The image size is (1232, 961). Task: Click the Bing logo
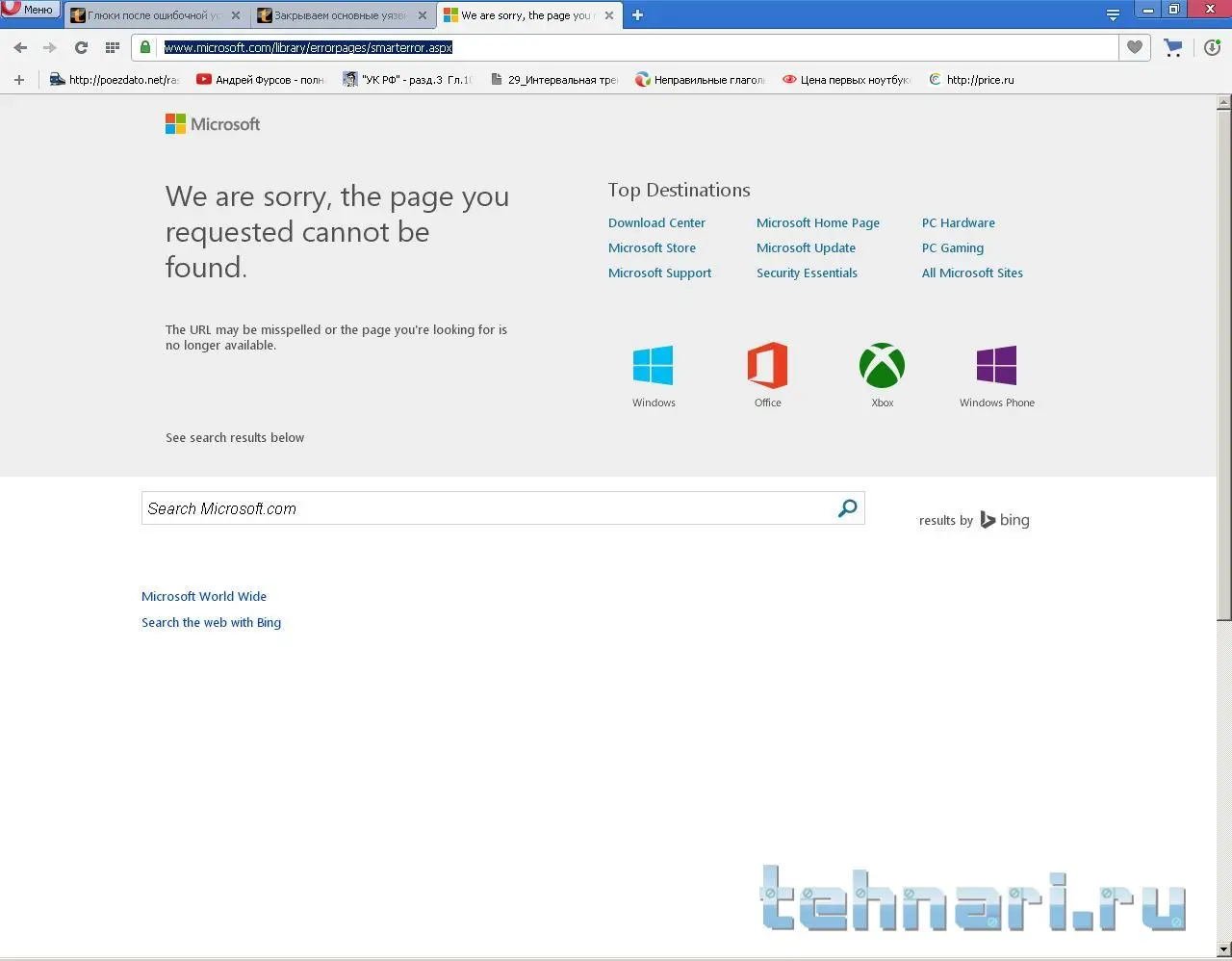[1005, 520]
